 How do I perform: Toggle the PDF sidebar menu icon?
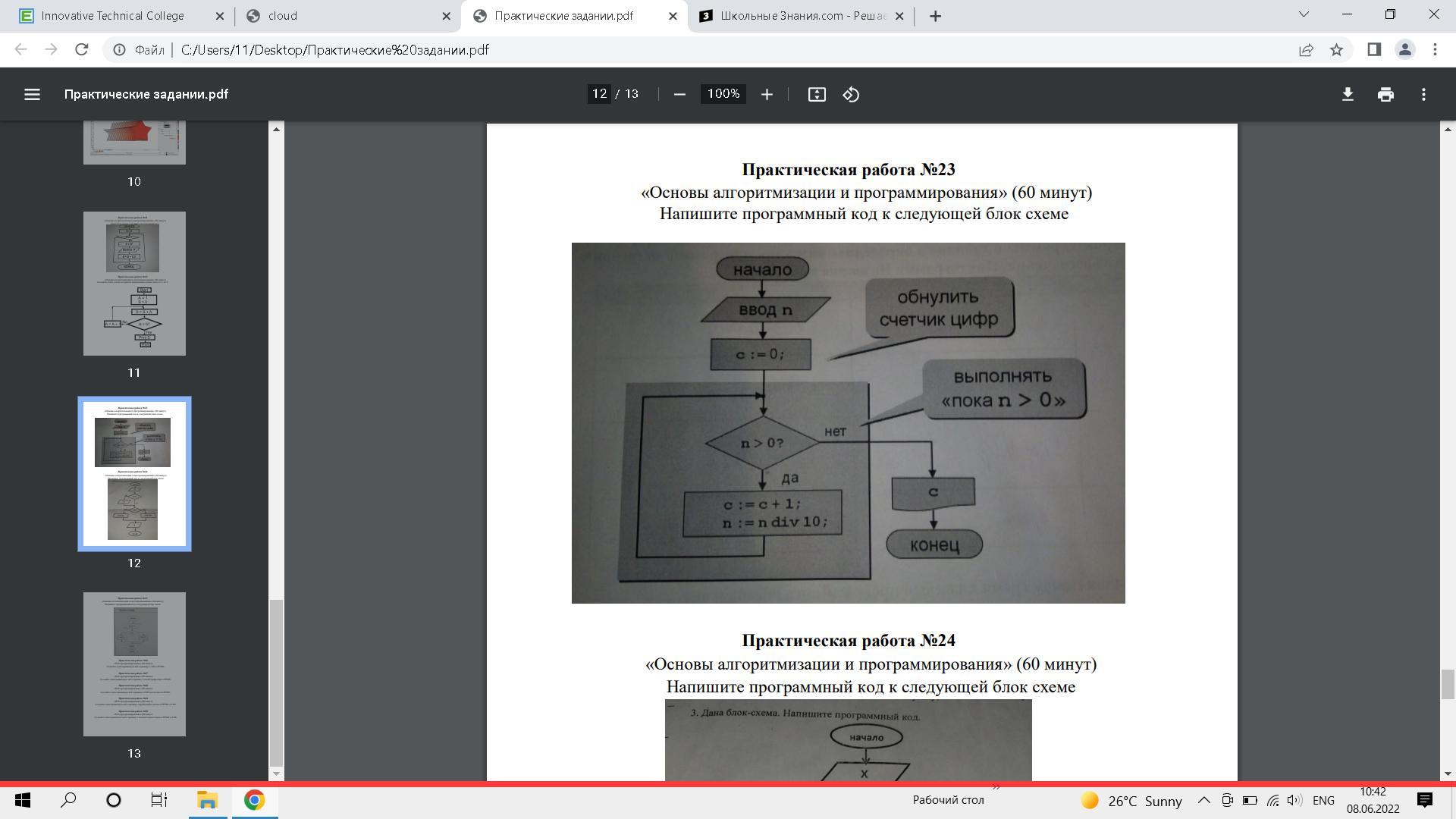[32, 94]
